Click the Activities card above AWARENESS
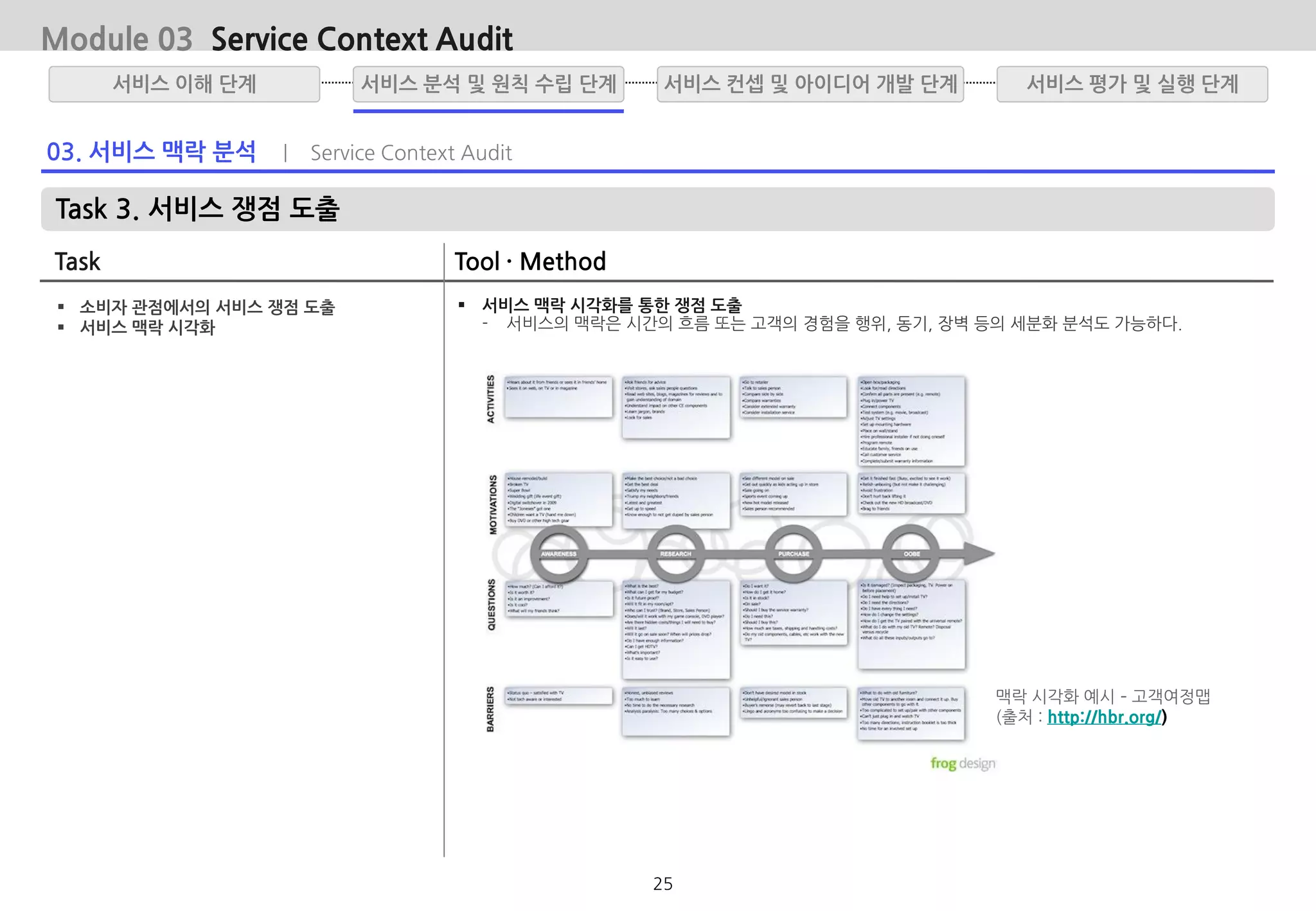Image resolution: width=1316 pixels, height=911 pixels. pos(558,397)
